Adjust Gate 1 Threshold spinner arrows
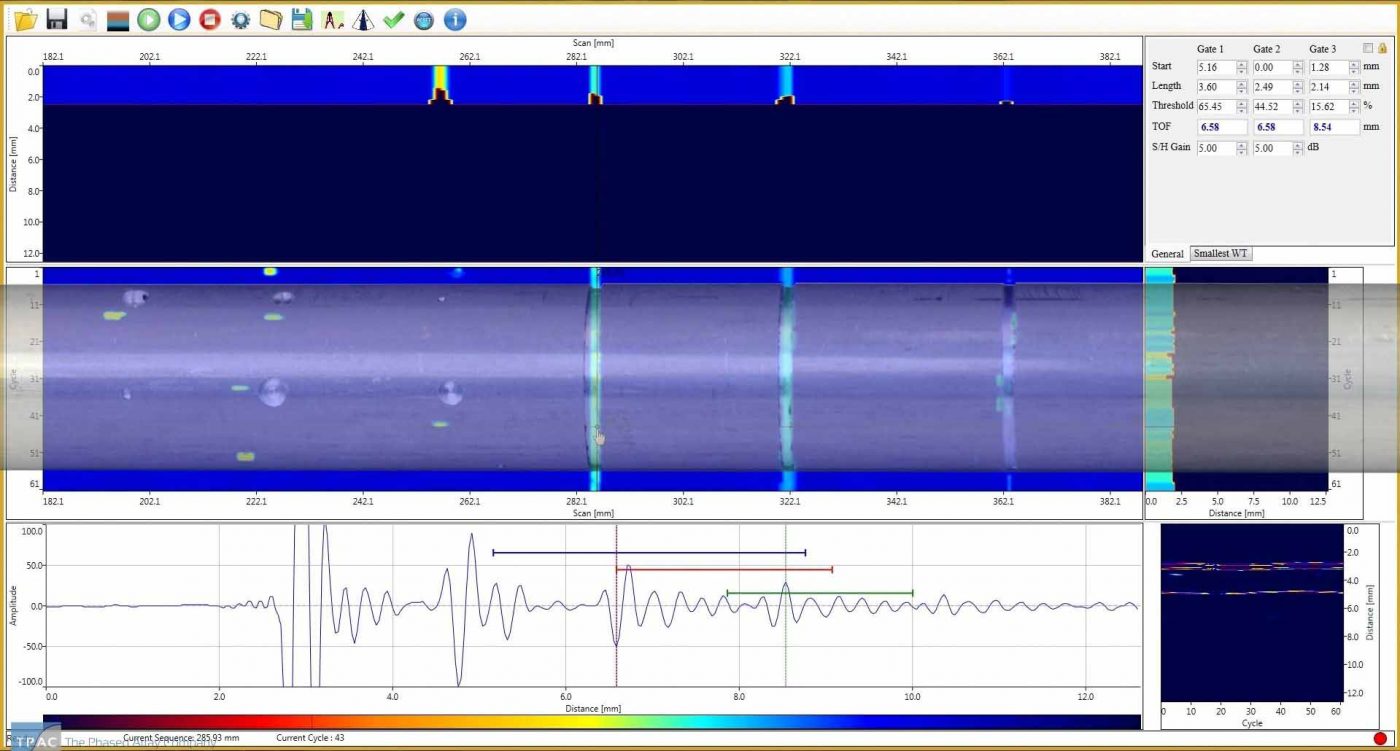The width and height of the screenshot is (1400, 751). point(1241,107)
